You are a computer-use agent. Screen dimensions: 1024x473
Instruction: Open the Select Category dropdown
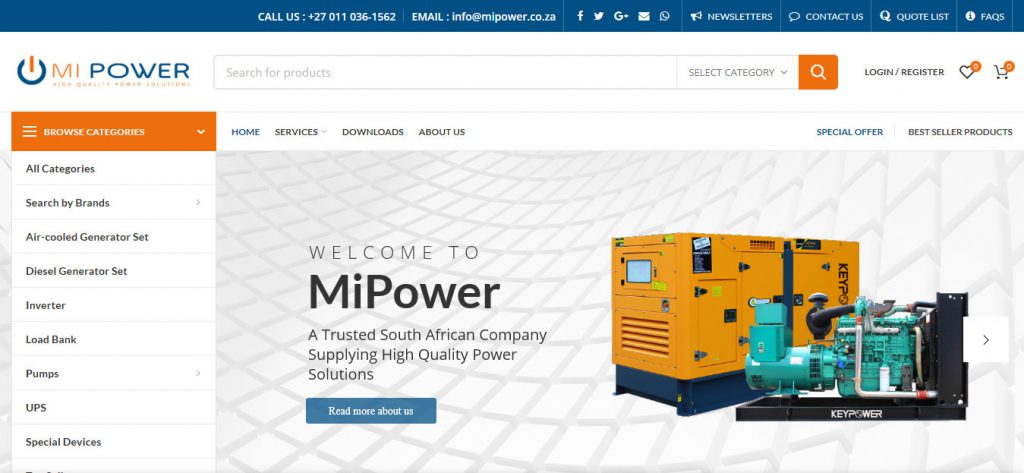pyautogui.click(x=737, y=72)
